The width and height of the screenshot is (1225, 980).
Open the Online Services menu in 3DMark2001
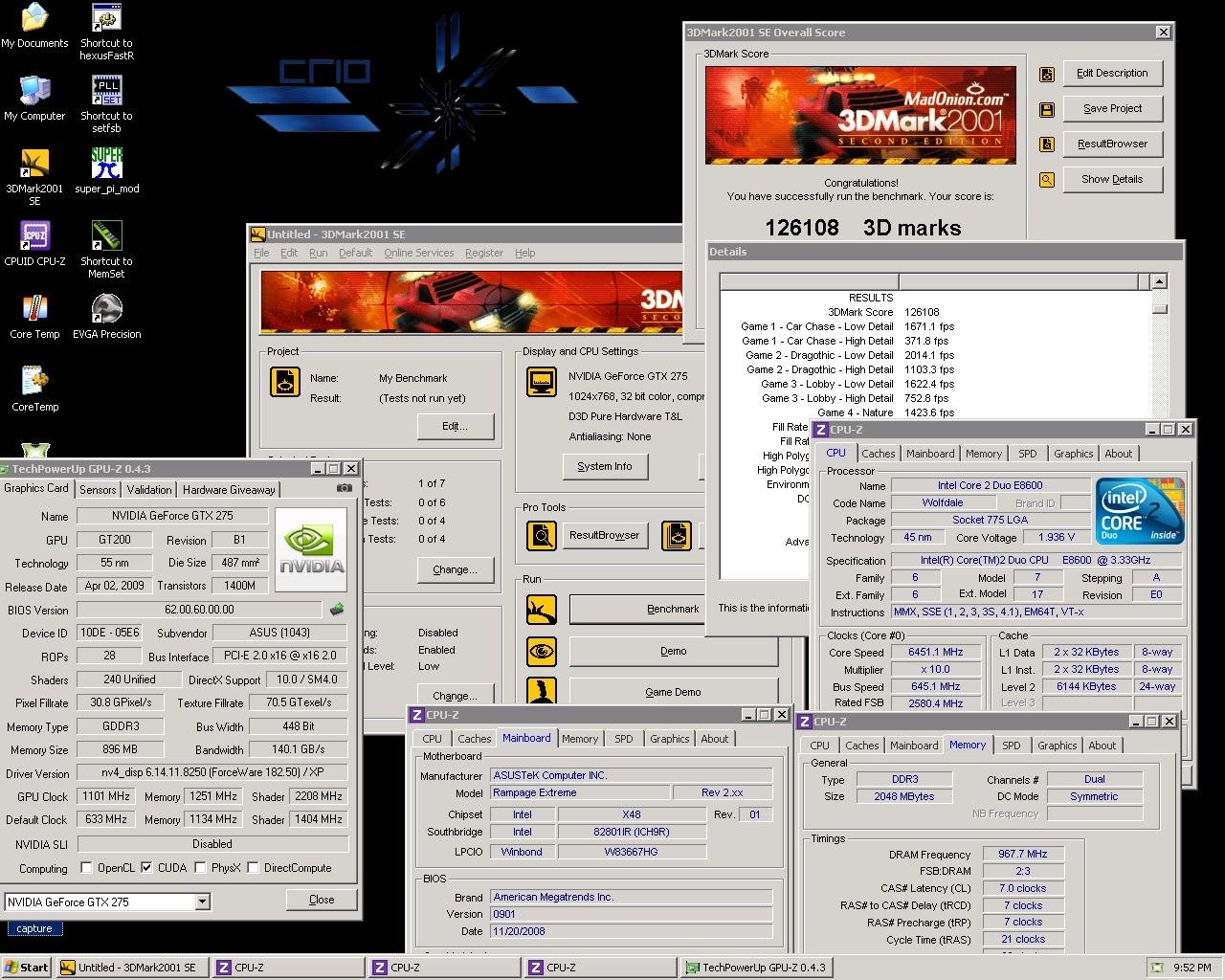(418, 253)
